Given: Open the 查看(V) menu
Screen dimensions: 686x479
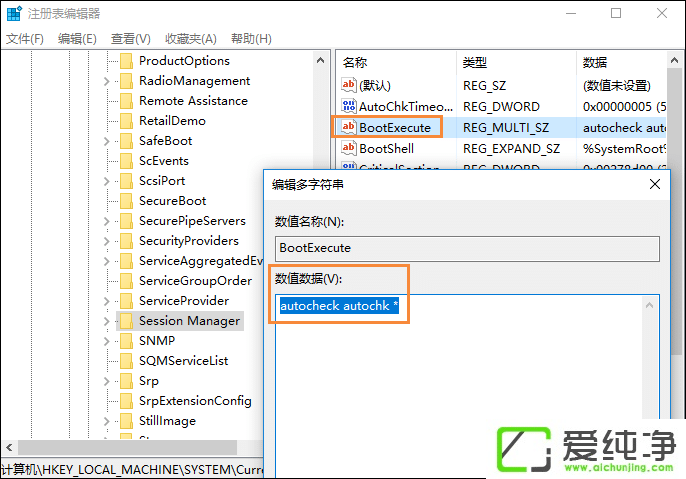Looking at the screenshot, I should click(130, 38).
